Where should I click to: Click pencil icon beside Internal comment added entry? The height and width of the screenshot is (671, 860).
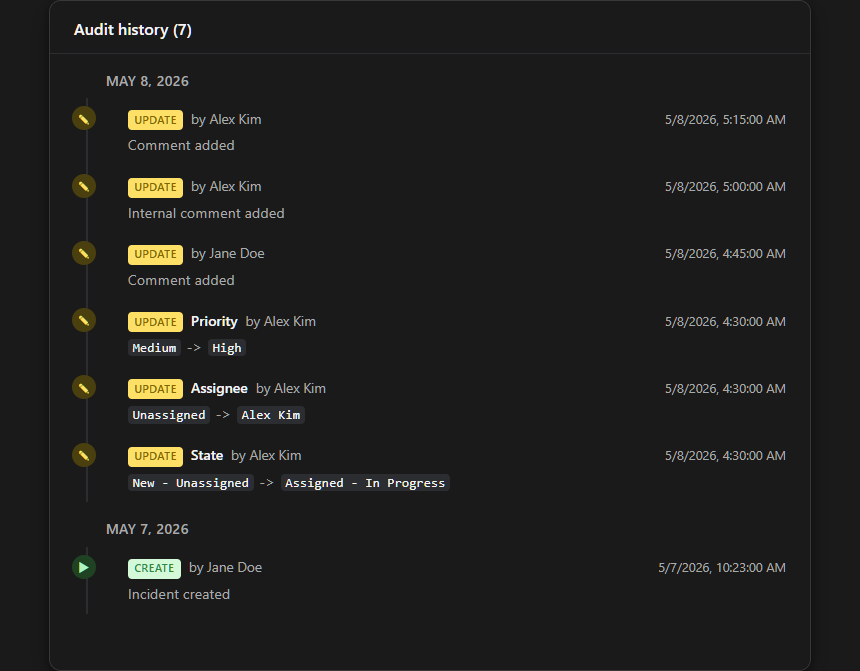tap(84, 186)
